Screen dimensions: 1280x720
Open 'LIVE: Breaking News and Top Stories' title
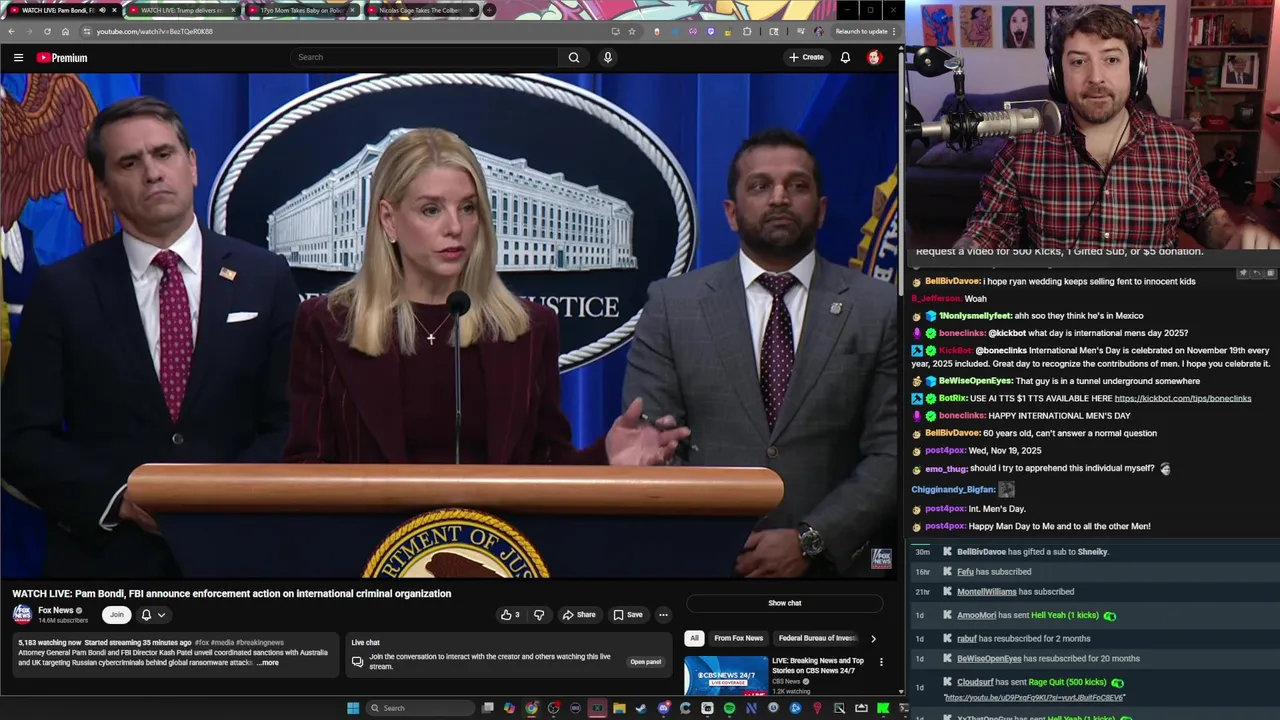pyautogui.click(x=818, y=665)
